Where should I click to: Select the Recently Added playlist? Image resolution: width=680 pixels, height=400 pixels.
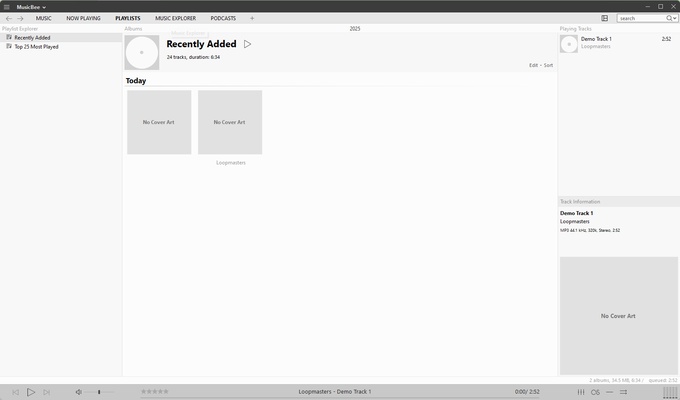pos(61,38)
